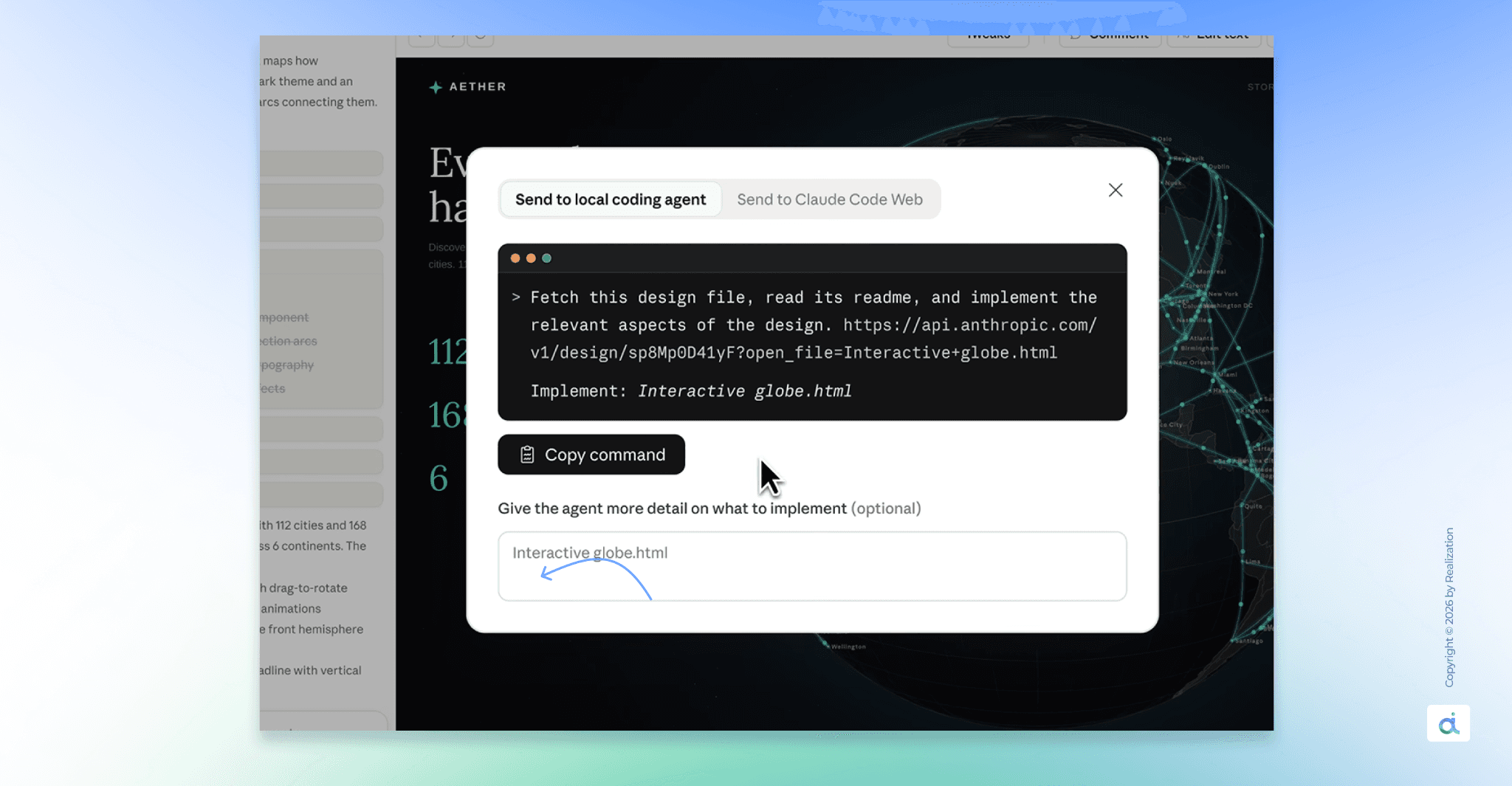The width and height of the screenshot is (1512, 786).
Task: Click the AETHER brand name text
Action: [x=478, y=86]
